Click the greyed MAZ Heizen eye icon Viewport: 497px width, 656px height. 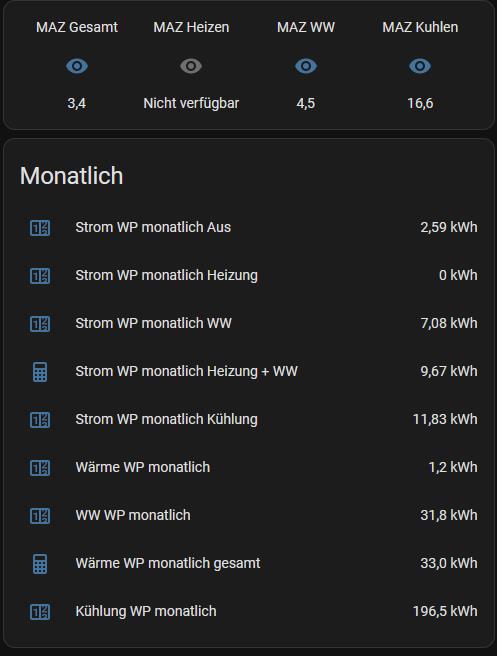[x=191, y=66]
